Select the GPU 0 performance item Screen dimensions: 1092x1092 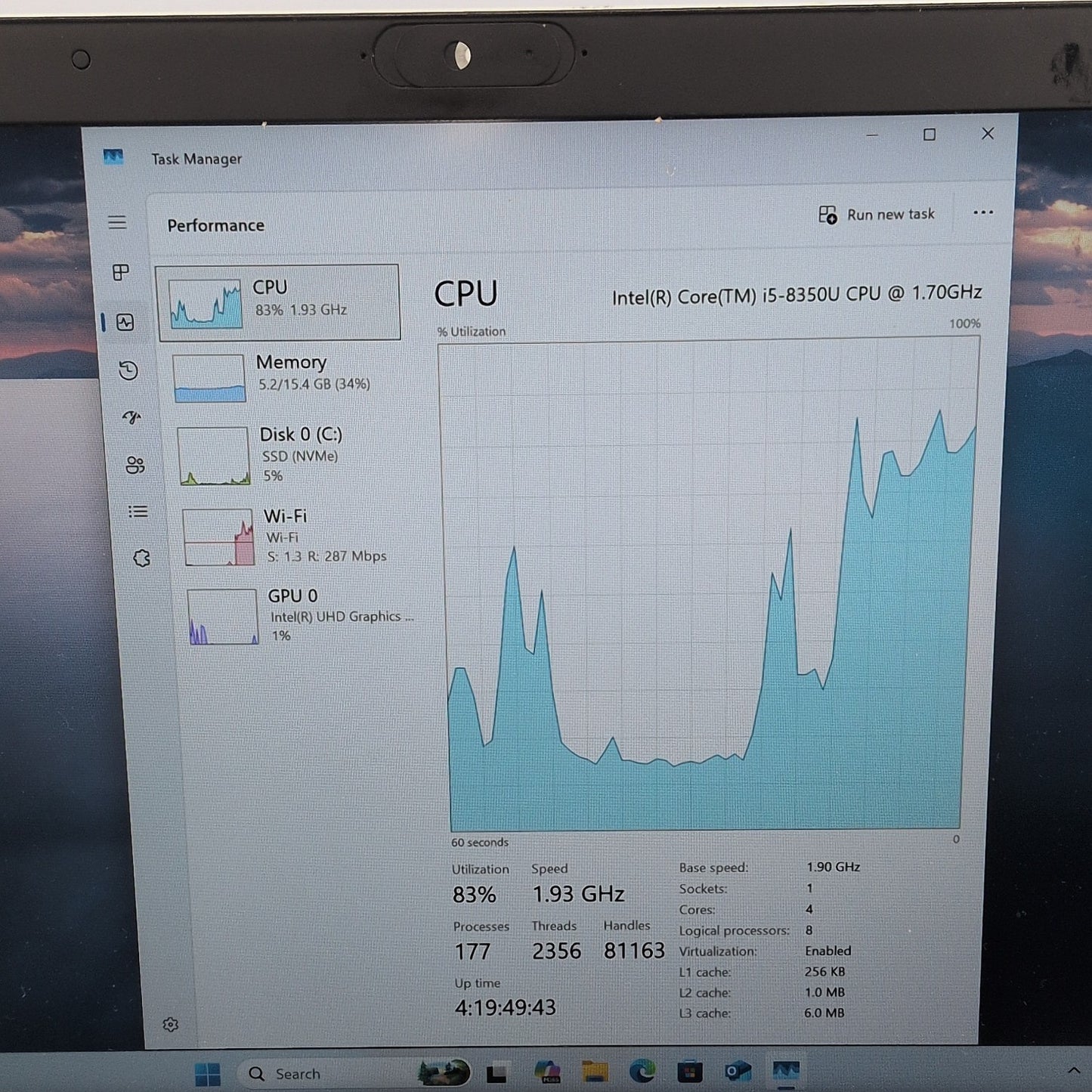click(299, 615)
